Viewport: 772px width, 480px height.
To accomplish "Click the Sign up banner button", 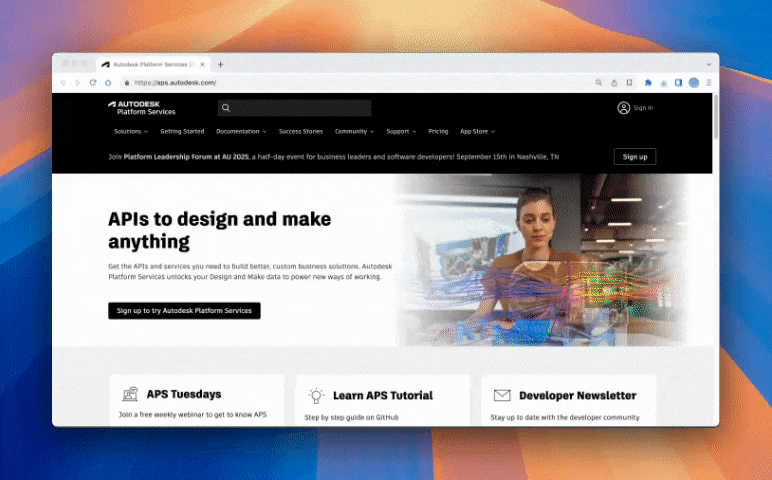I will (x=634, y=157).
